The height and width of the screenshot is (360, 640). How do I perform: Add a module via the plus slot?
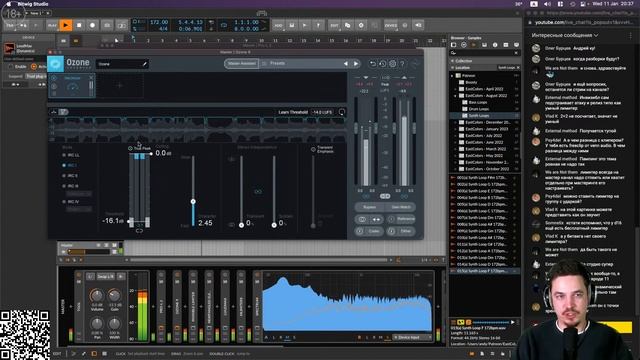click(120, 86)
